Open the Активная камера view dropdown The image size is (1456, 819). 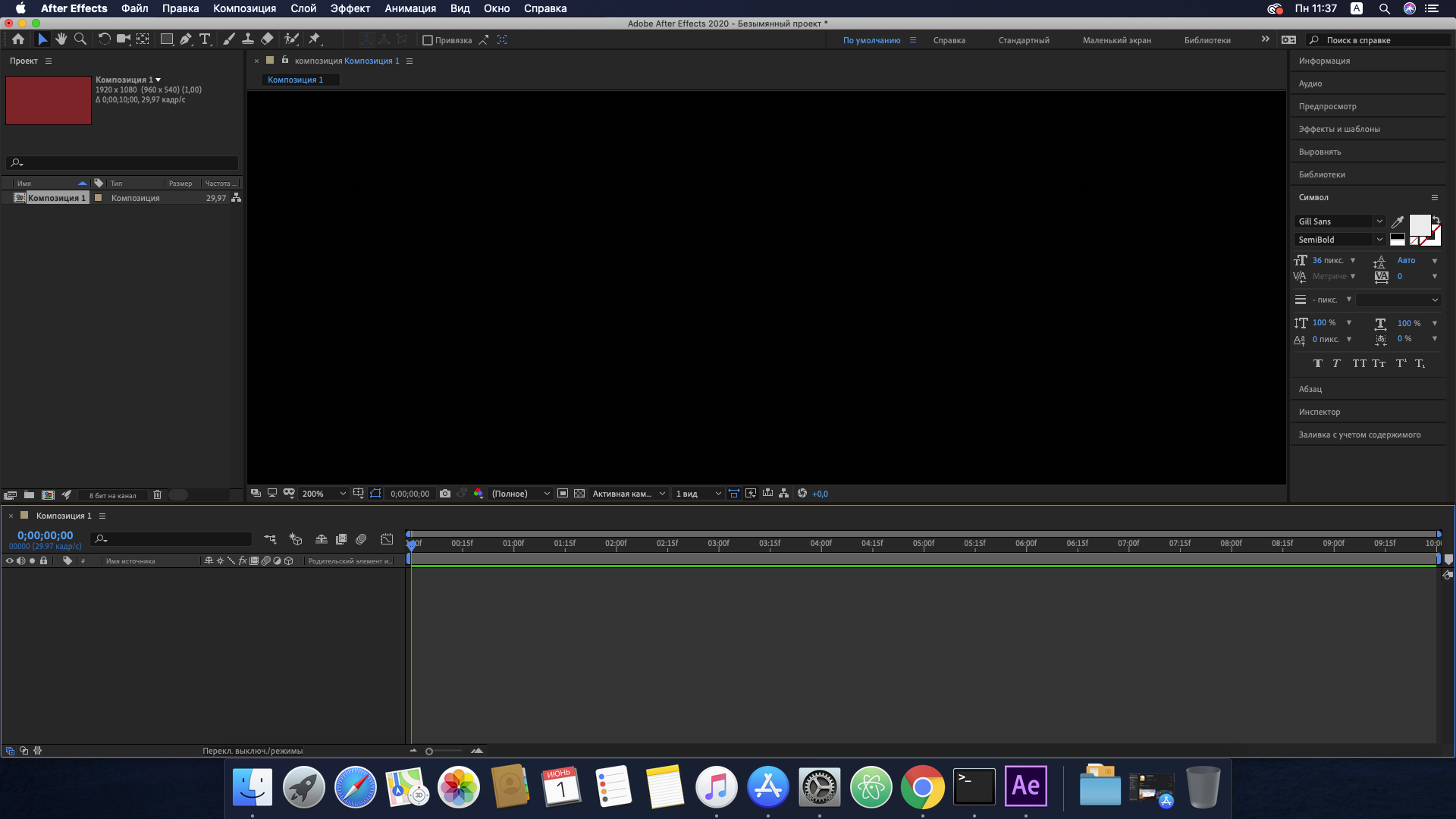(629, 494)
